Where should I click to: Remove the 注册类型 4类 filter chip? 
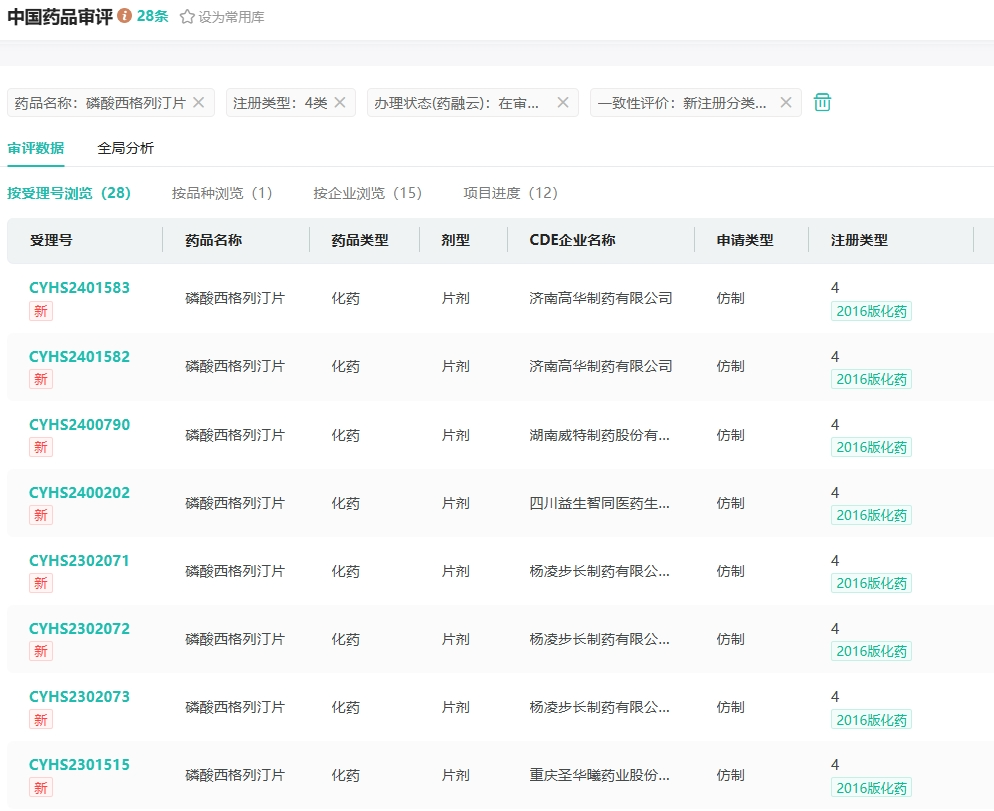(x=339, y=102)
